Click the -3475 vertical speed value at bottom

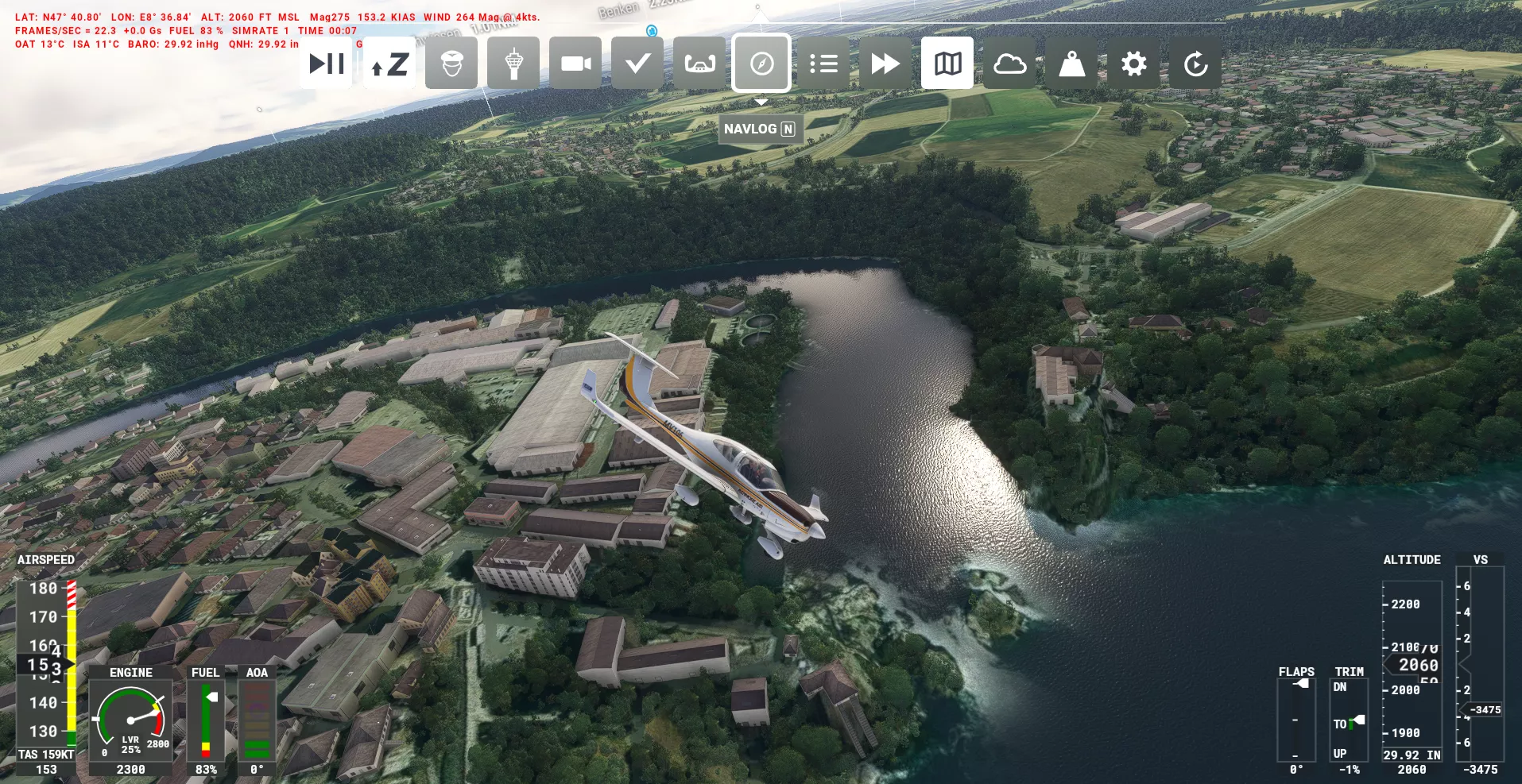click(1480, 770)
